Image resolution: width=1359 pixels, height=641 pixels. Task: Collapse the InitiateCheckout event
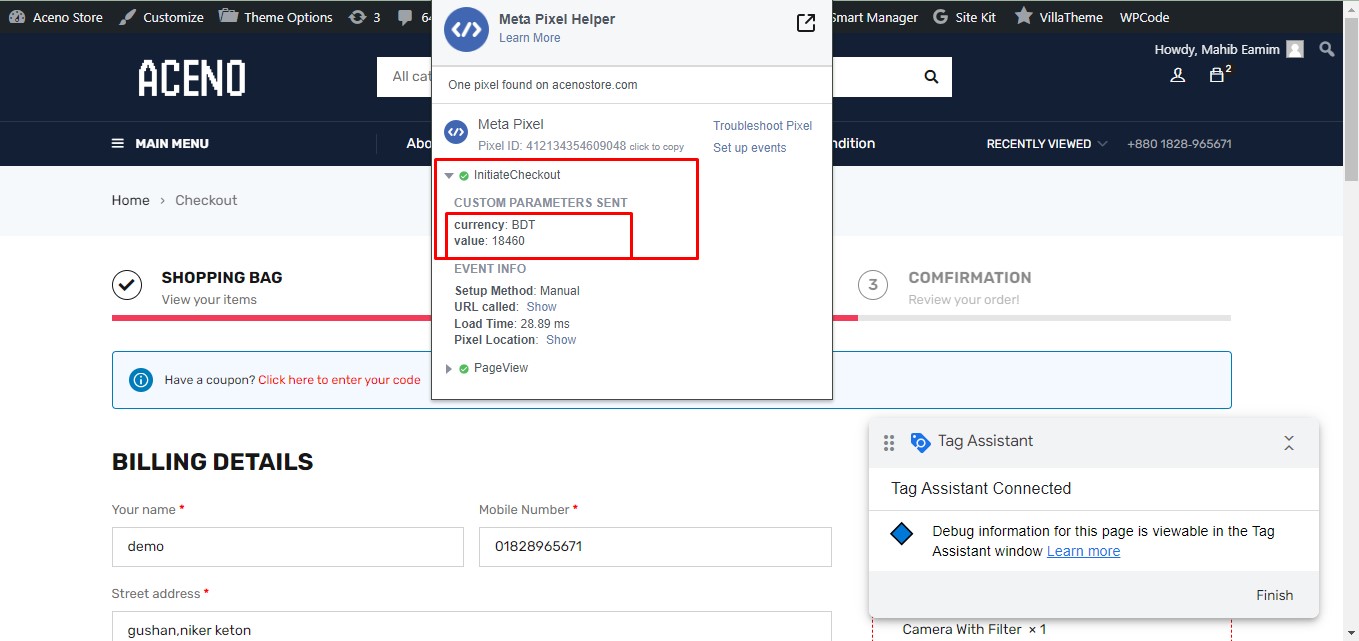click(x=449, y=176)
